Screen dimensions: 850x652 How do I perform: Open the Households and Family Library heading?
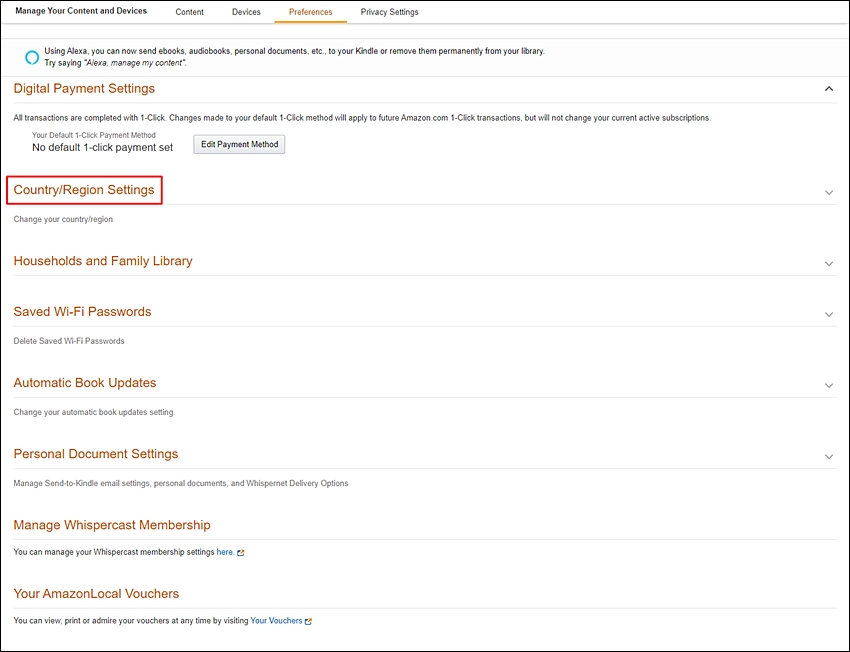click(103, 261)
